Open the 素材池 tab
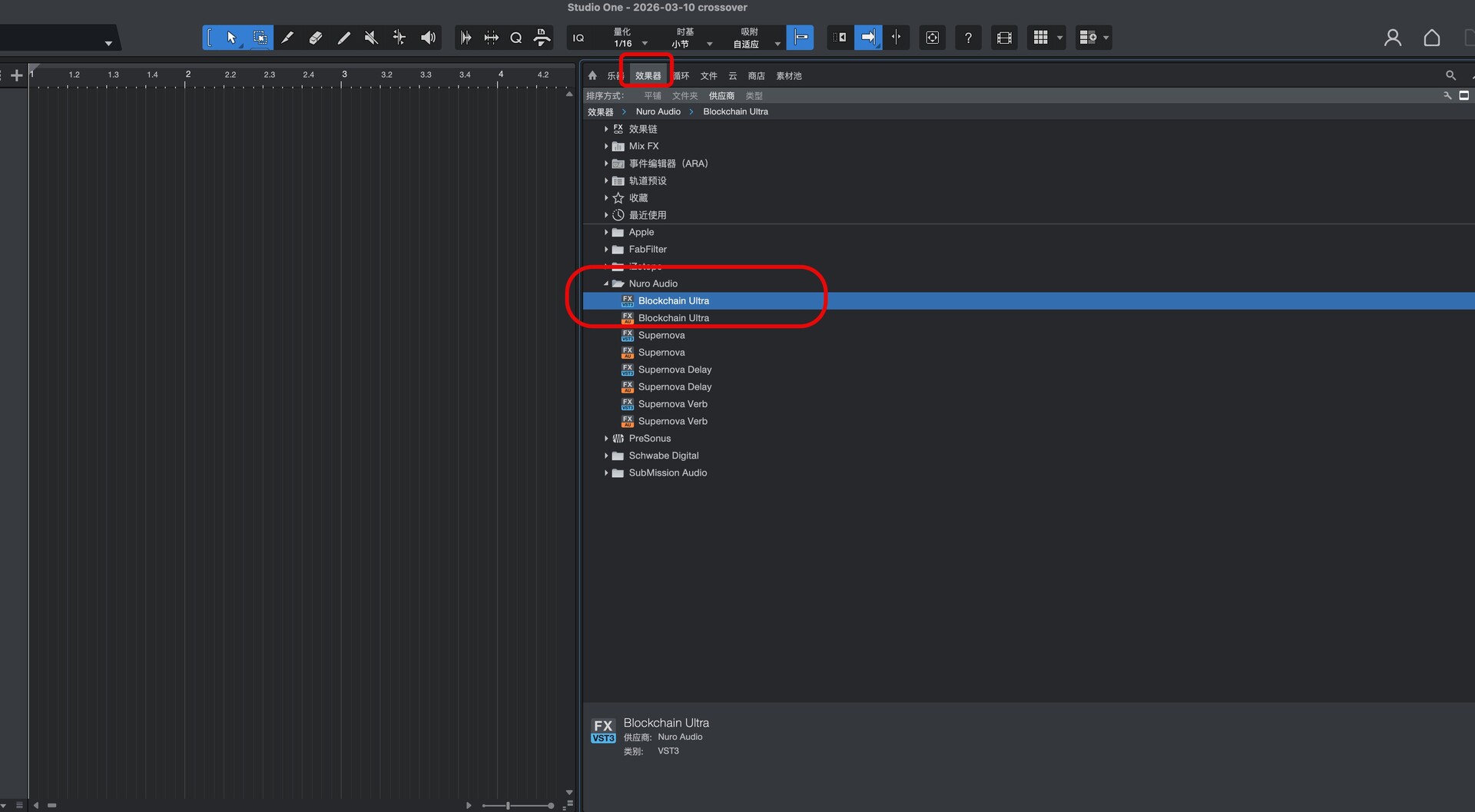The image size is (1475, 812). point(788,76)
